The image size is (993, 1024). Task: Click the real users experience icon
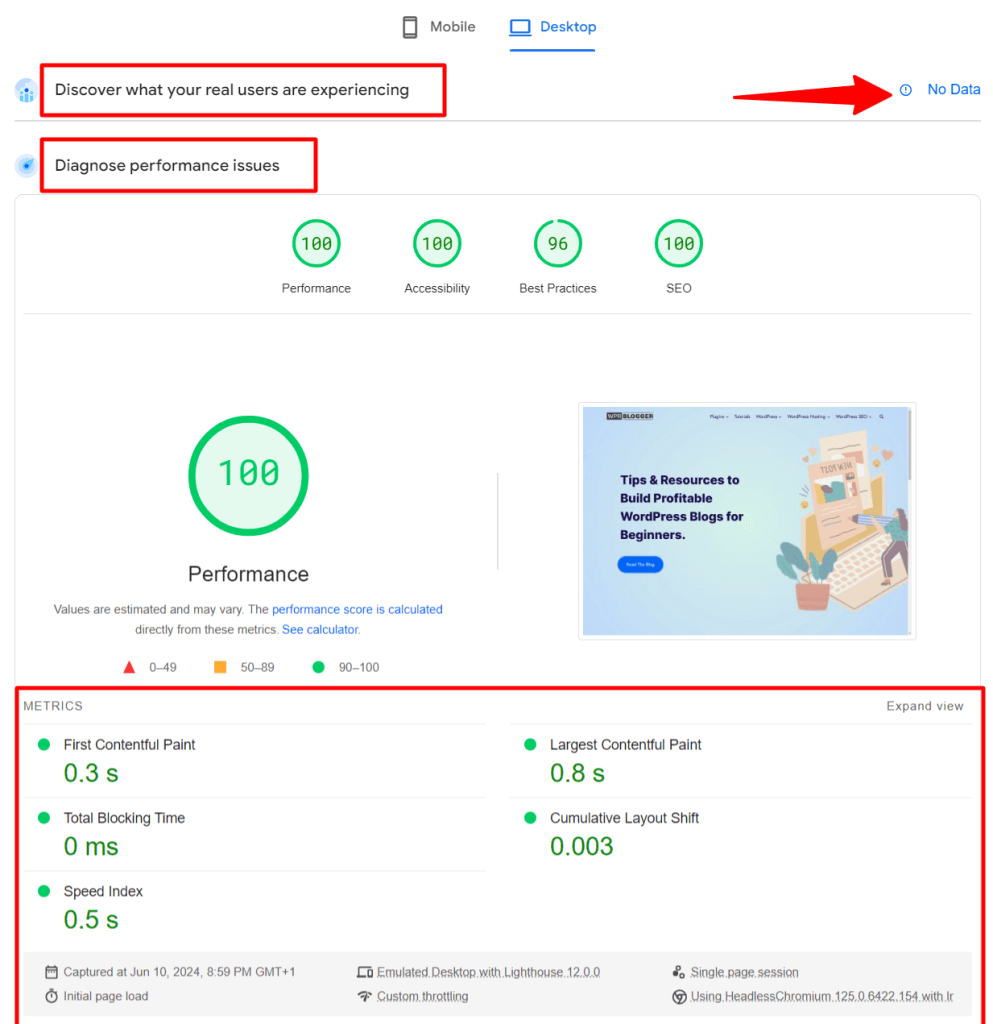(x=26, y=91)
